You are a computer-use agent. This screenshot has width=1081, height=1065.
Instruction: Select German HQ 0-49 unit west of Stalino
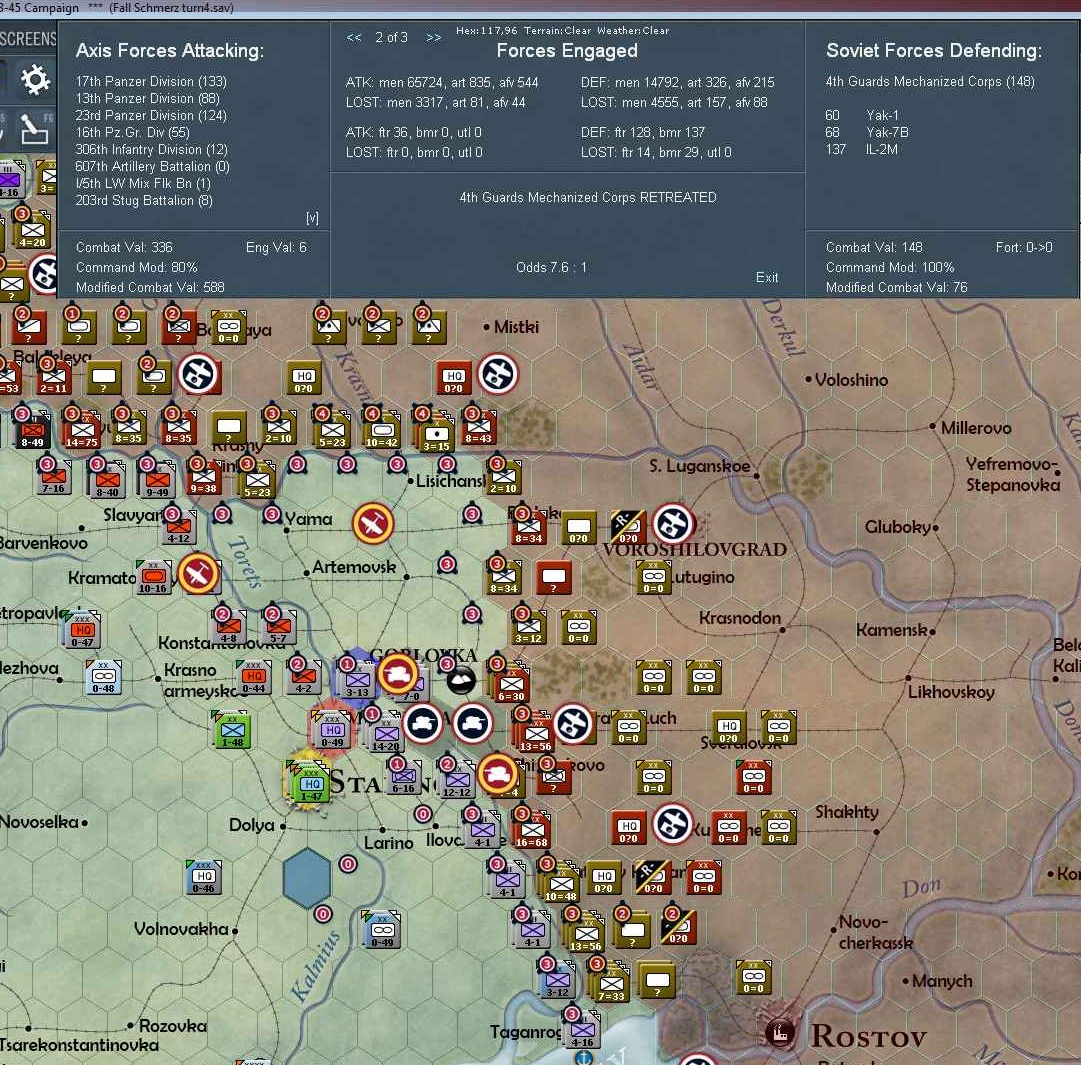point(332,731)
